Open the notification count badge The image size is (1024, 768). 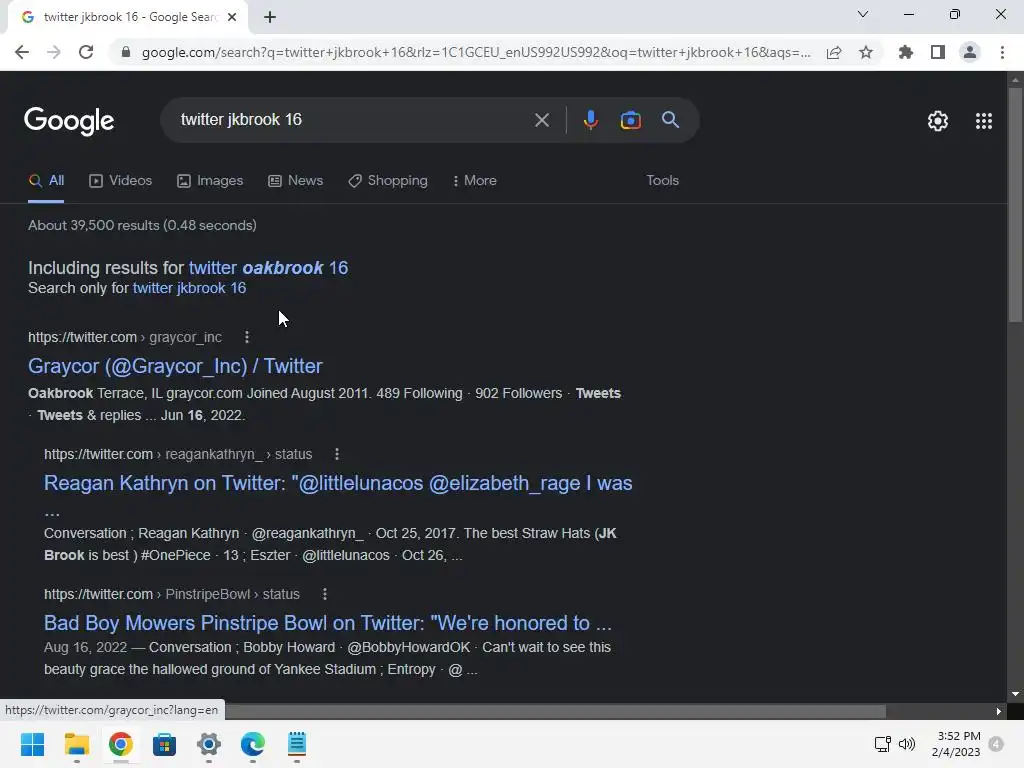(996, 744)
